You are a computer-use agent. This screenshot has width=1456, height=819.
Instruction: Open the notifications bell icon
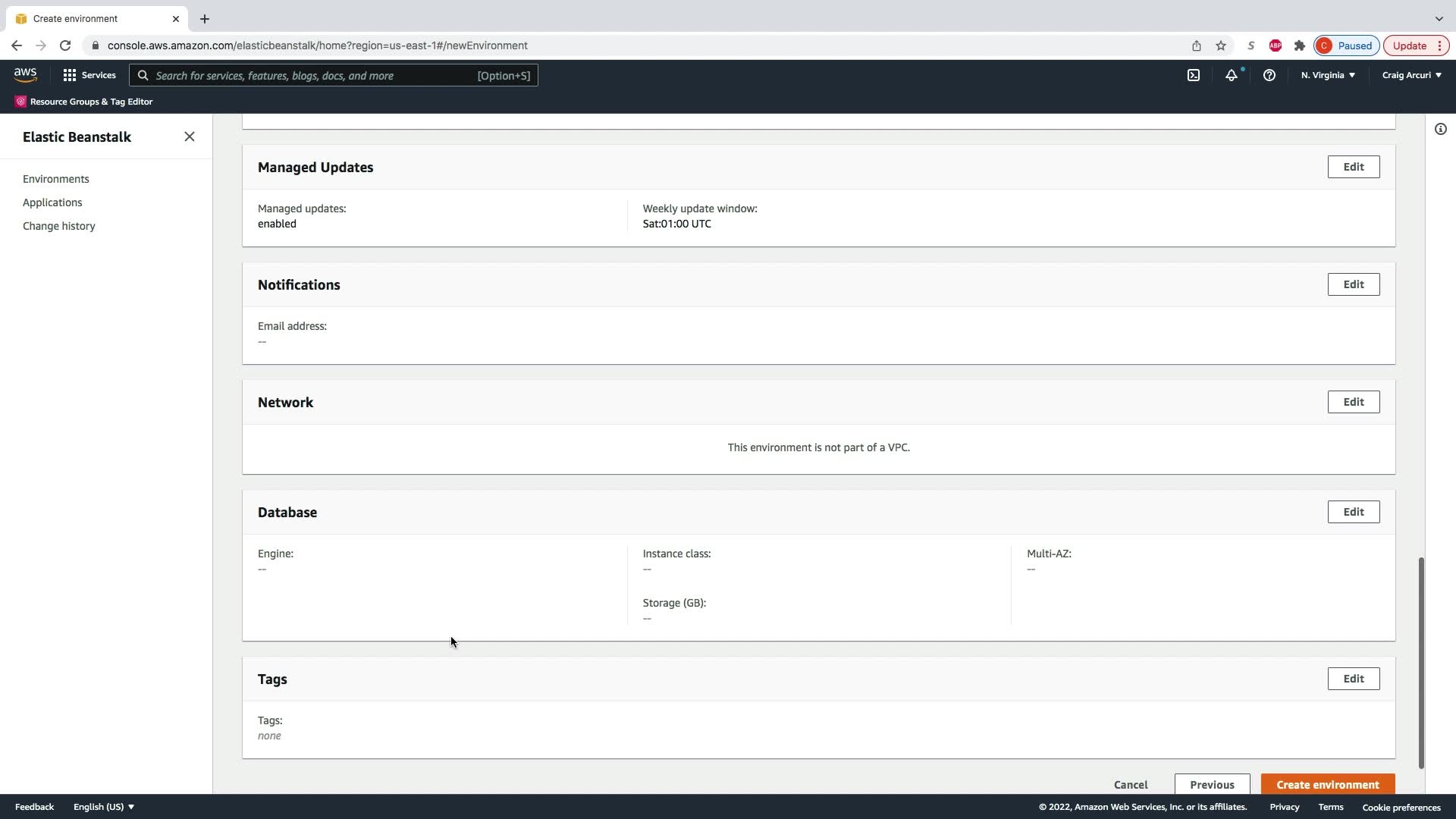(1232, 75)
